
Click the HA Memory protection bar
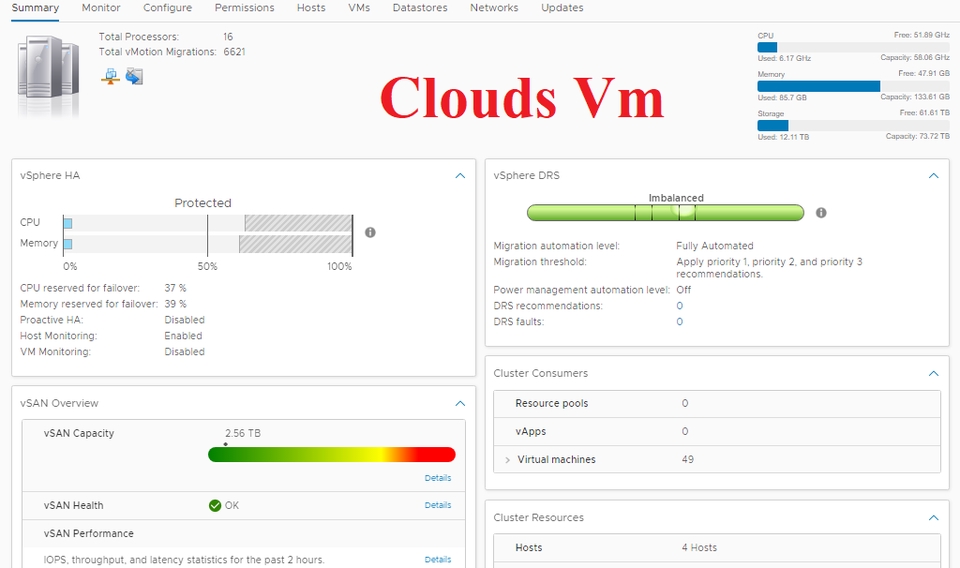click(x=208, y=244)
